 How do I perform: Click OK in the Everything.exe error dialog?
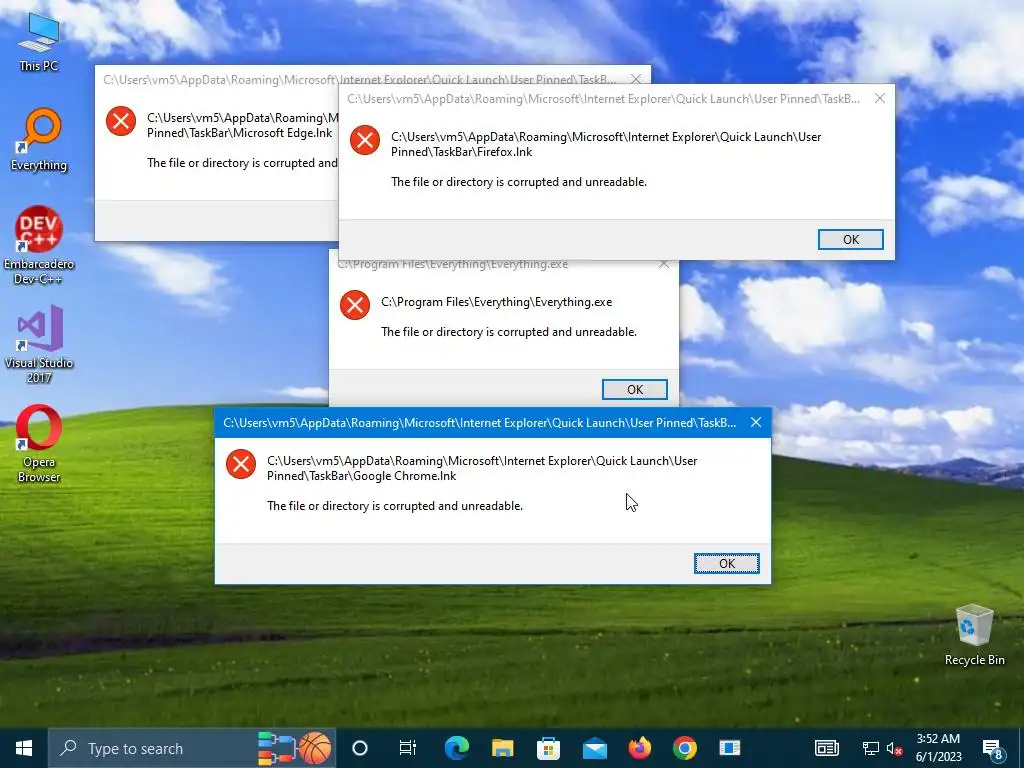[635, 389]
